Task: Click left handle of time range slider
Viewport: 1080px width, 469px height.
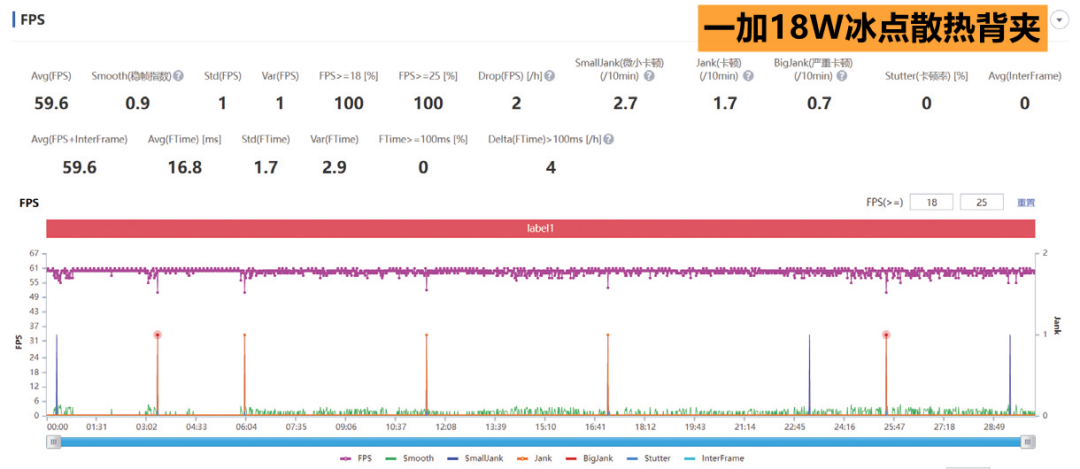Action: (x=53, y=442)
